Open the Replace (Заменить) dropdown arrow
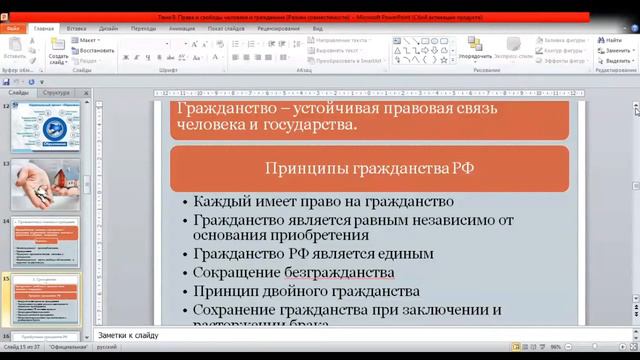 pos(633,51)
